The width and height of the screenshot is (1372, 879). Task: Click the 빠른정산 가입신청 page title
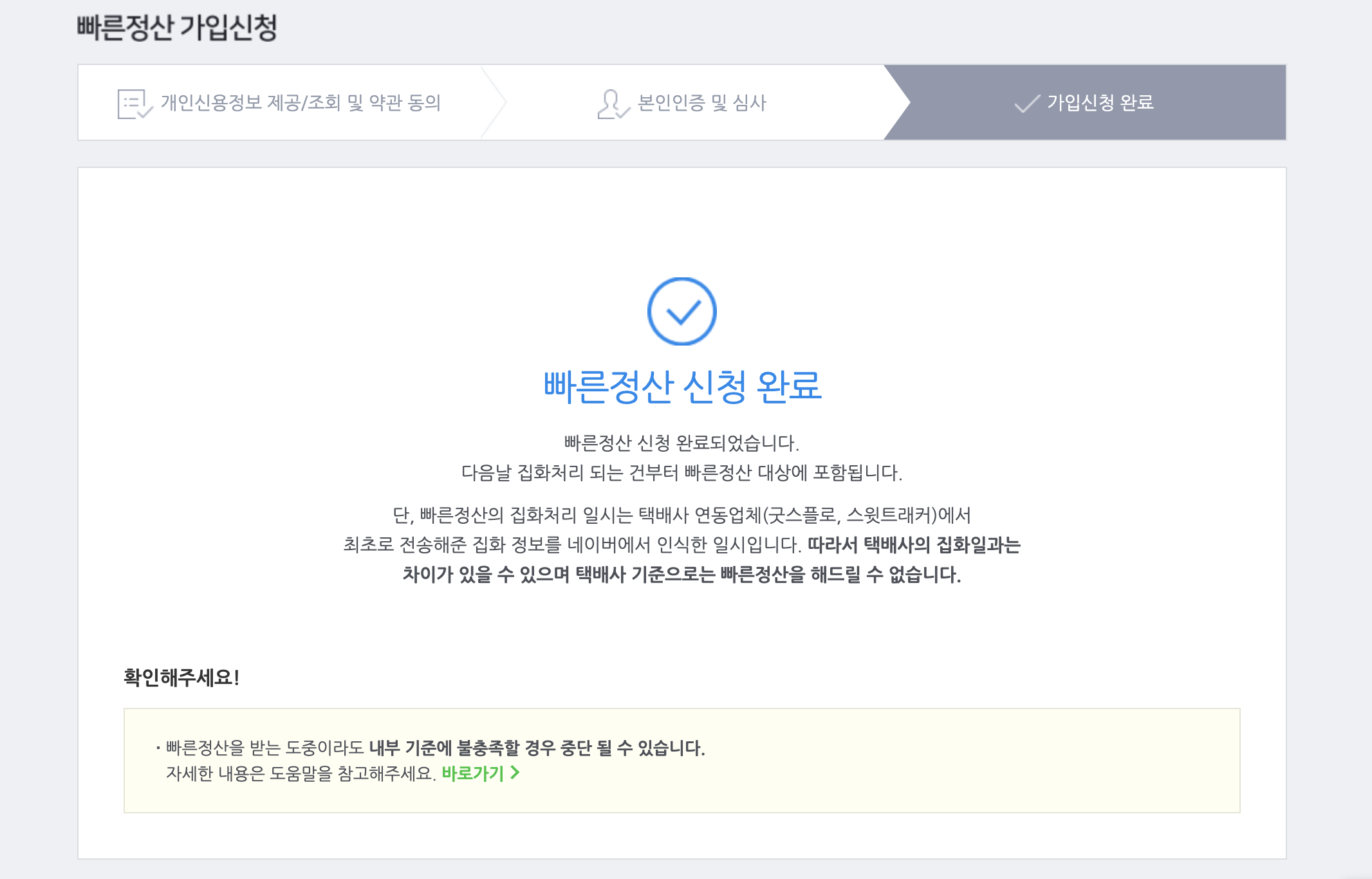177,28
